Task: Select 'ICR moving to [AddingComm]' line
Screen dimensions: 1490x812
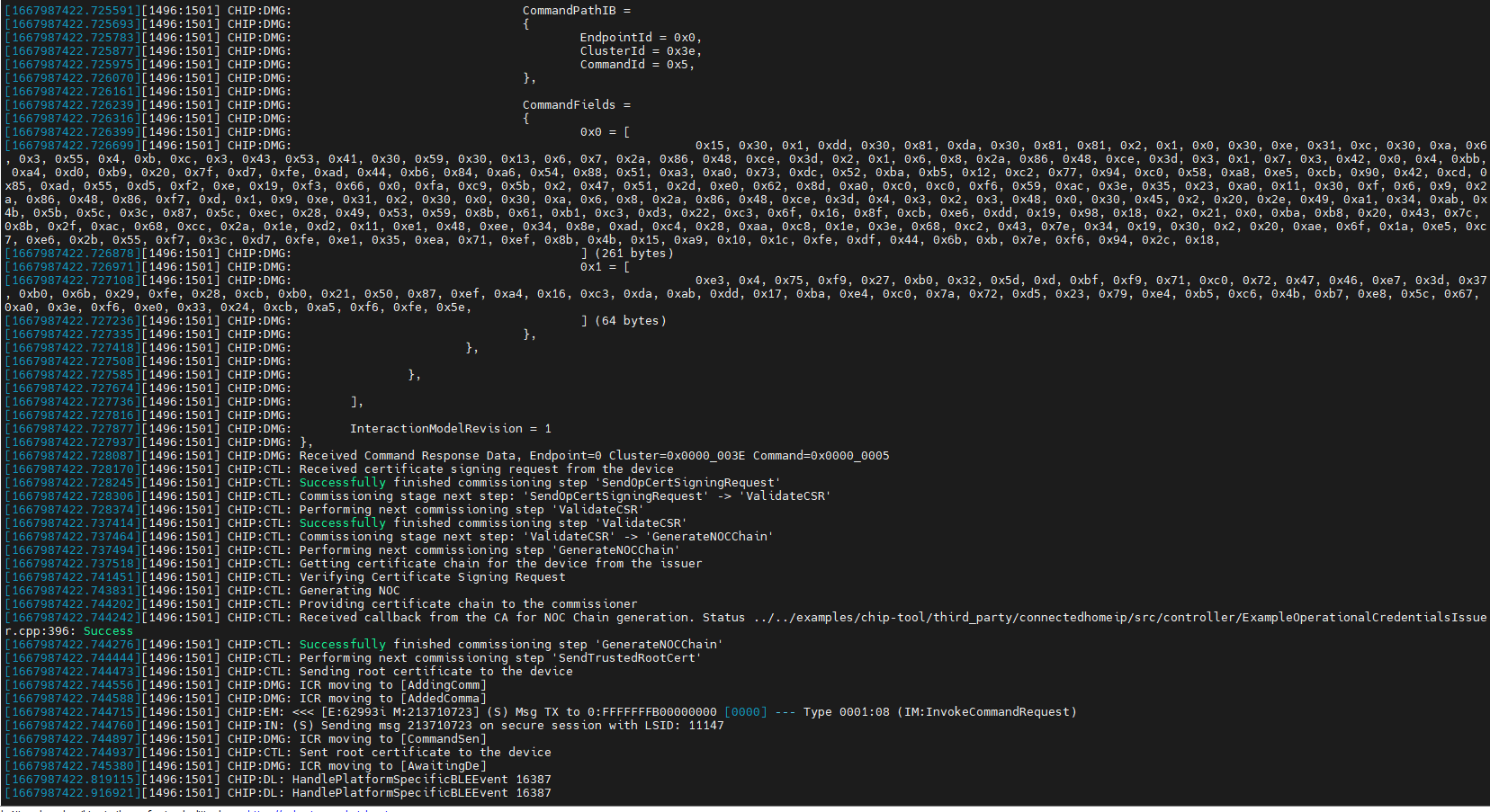Action: point(392,685)
